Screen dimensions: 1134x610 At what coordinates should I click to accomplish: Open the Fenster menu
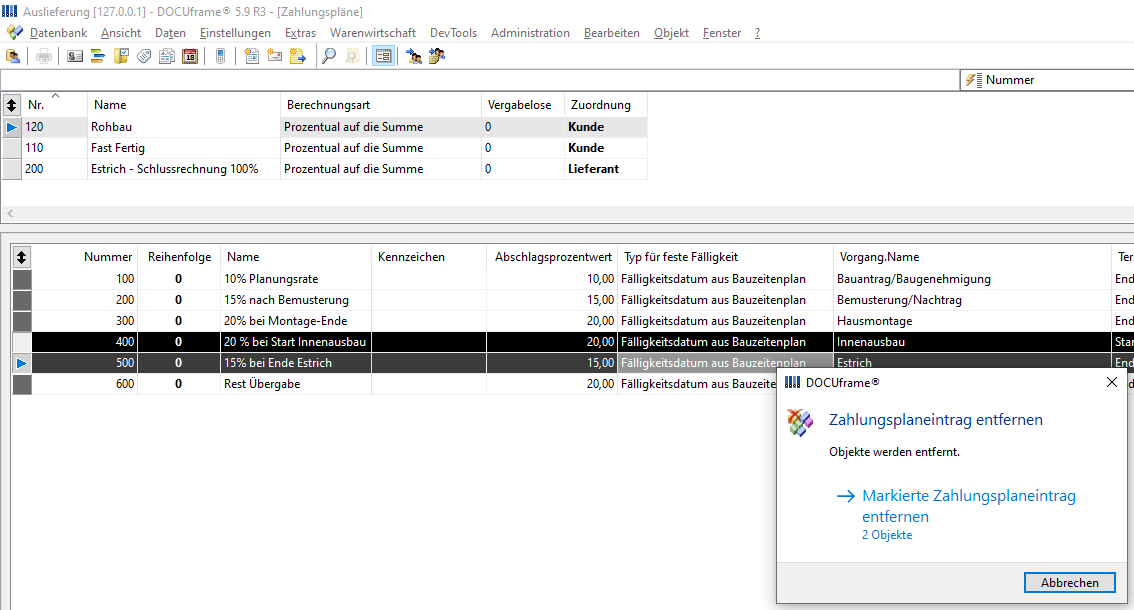[722, 33]
